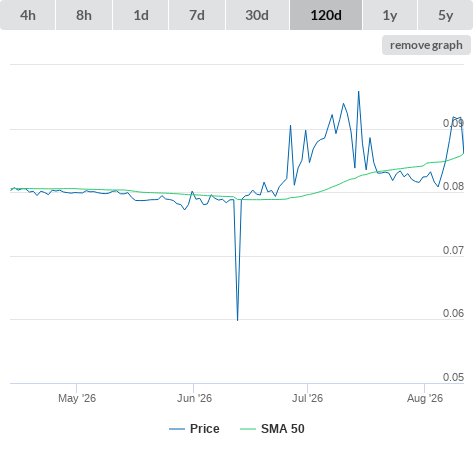Click the remove graph button
The height and width of the screenshot is (455, 474).
pyautogui.click(x=426, y=45)
